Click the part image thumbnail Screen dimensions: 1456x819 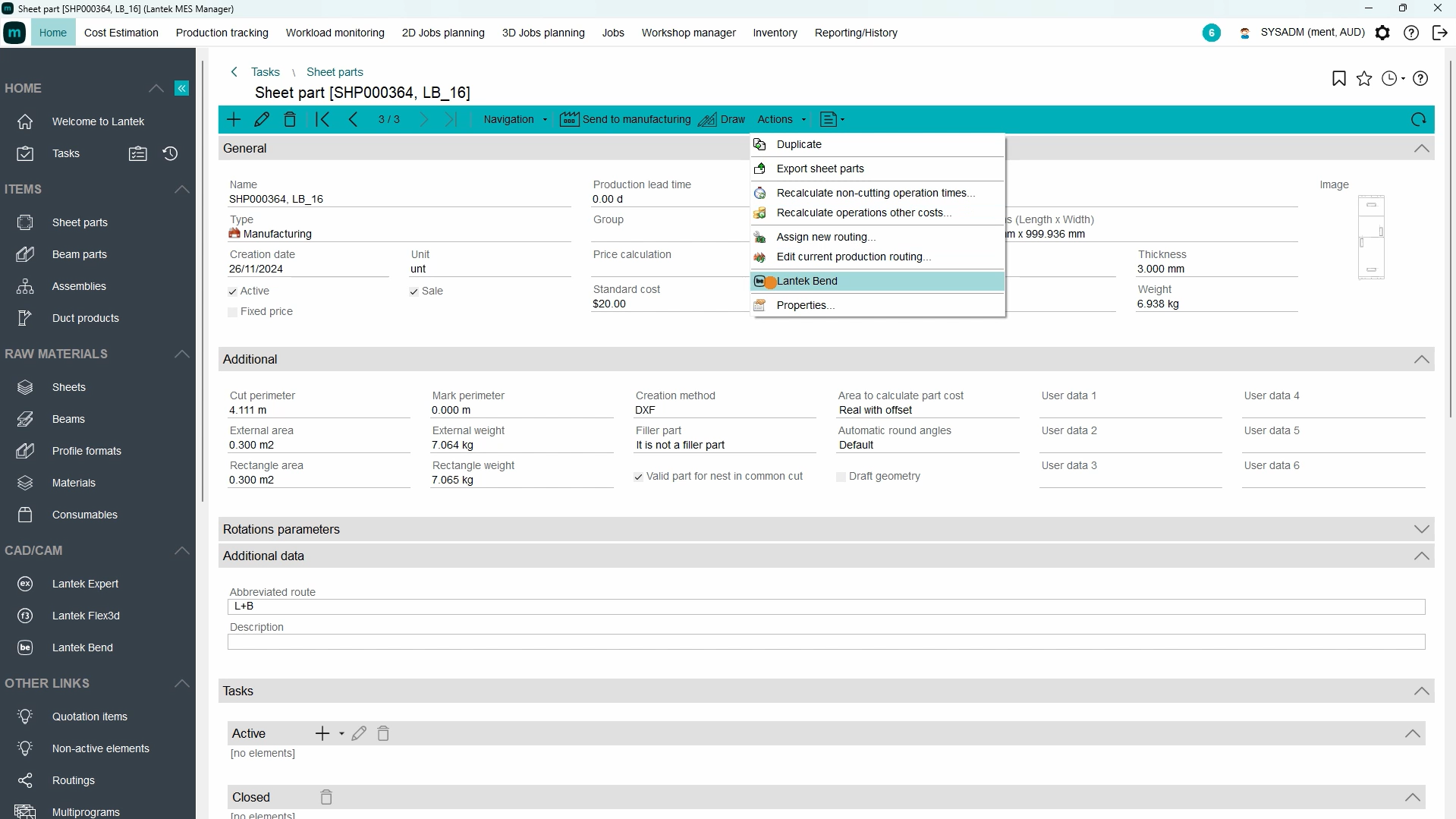pos(1371,238)
